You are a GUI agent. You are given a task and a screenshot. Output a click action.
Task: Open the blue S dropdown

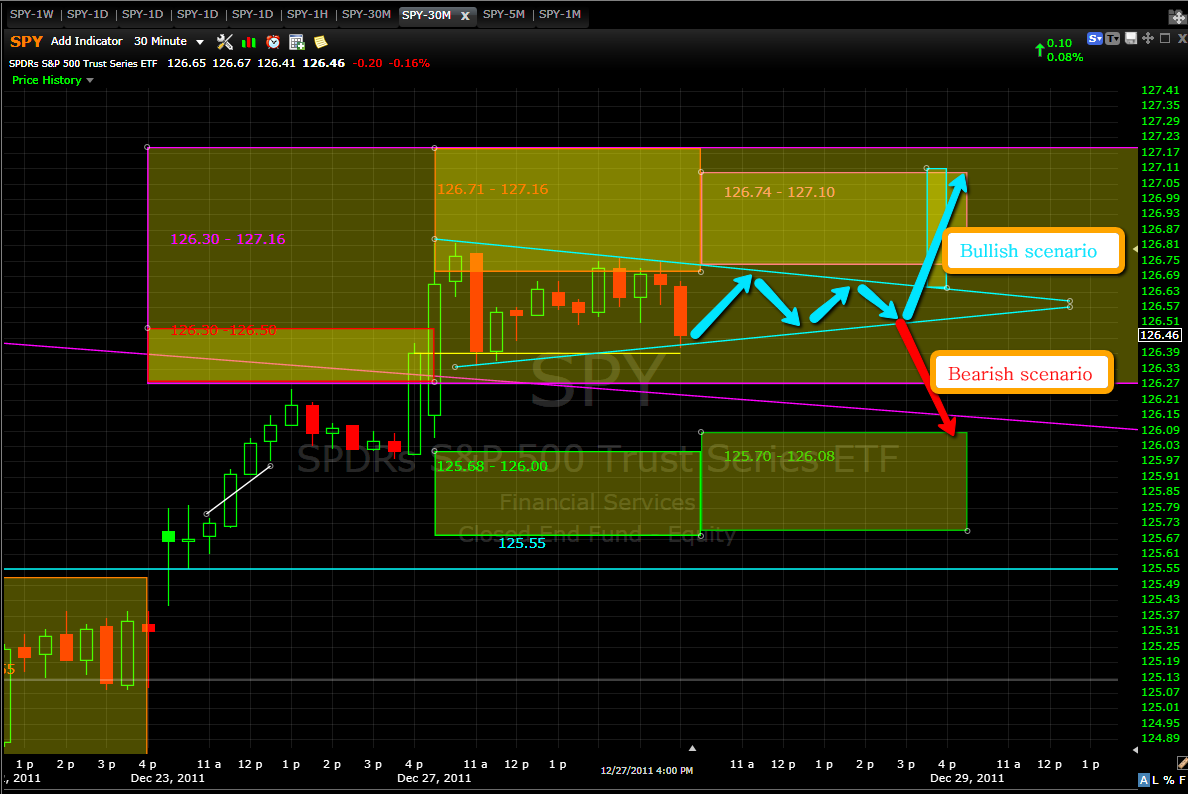[1095, 39]
